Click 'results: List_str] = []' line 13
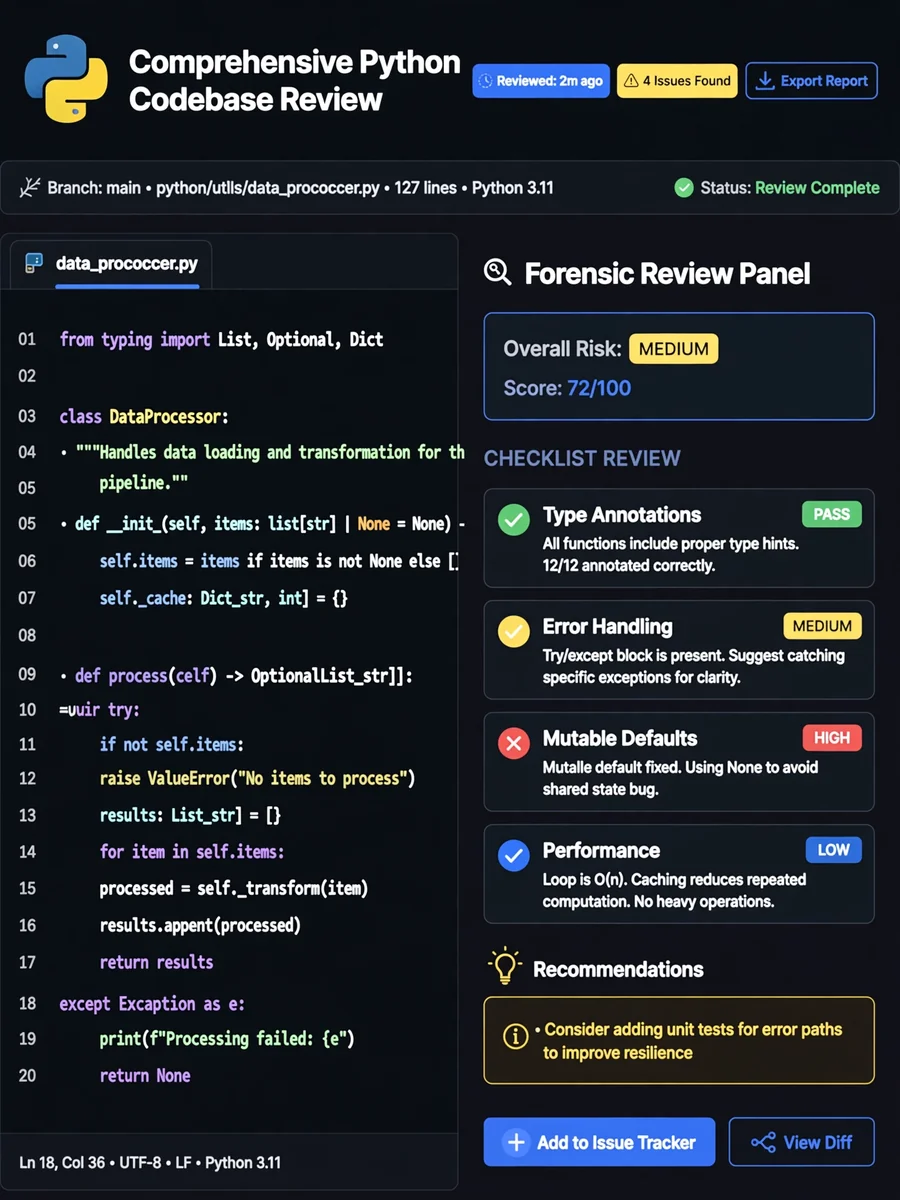 (190, 815)
